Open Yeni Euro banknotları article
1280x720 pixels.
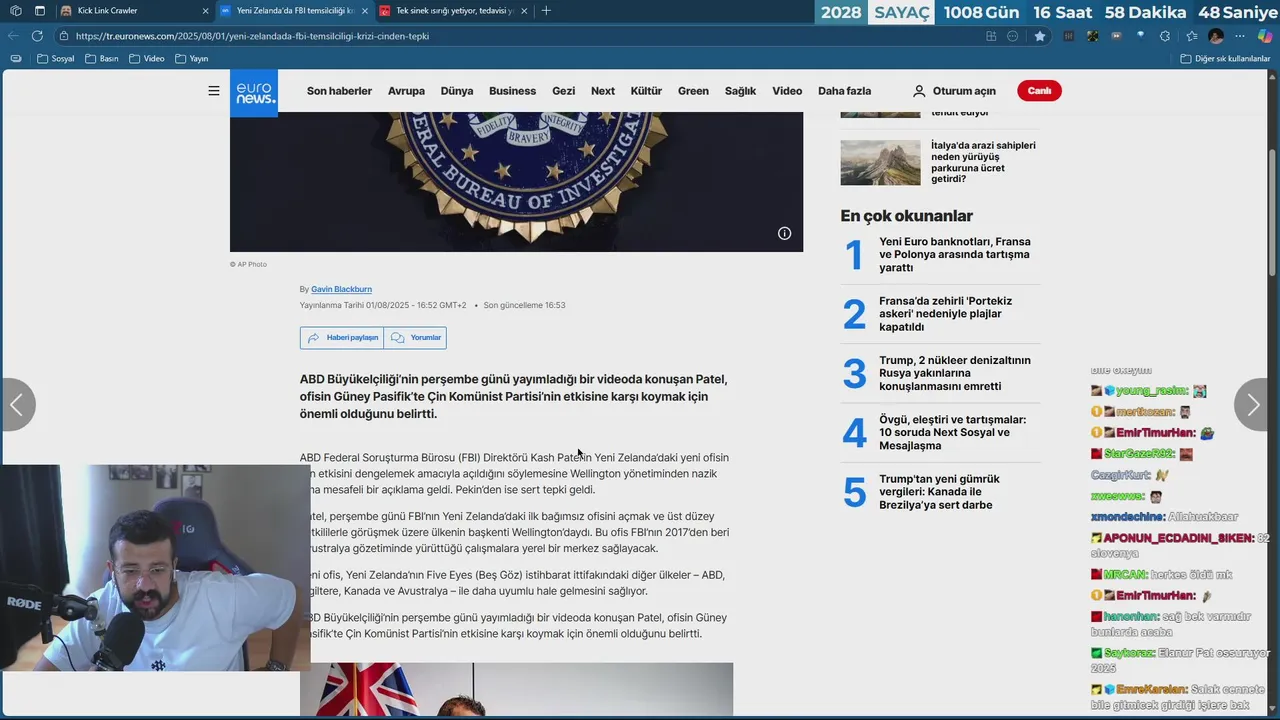(x=954, y=255)
